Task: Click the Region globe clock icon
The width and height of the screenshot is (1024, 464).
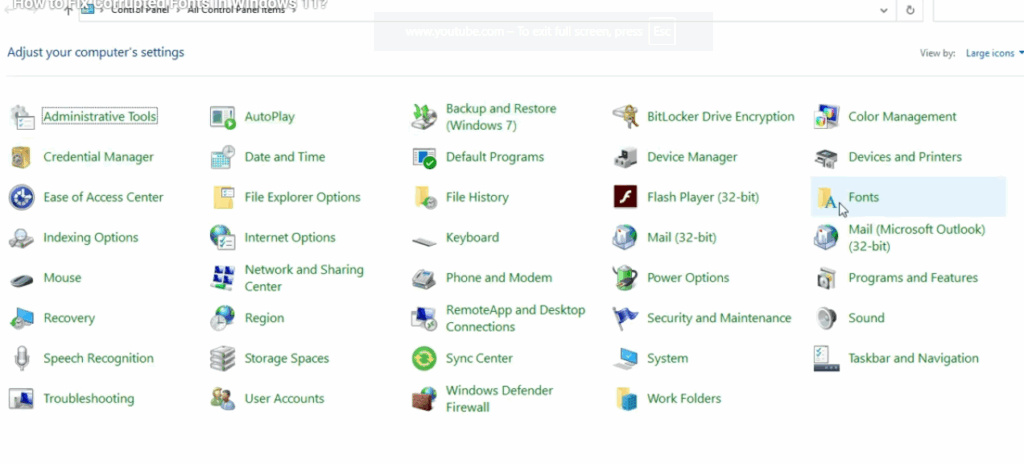Action: pyautogui.click(x=223, y=318)
